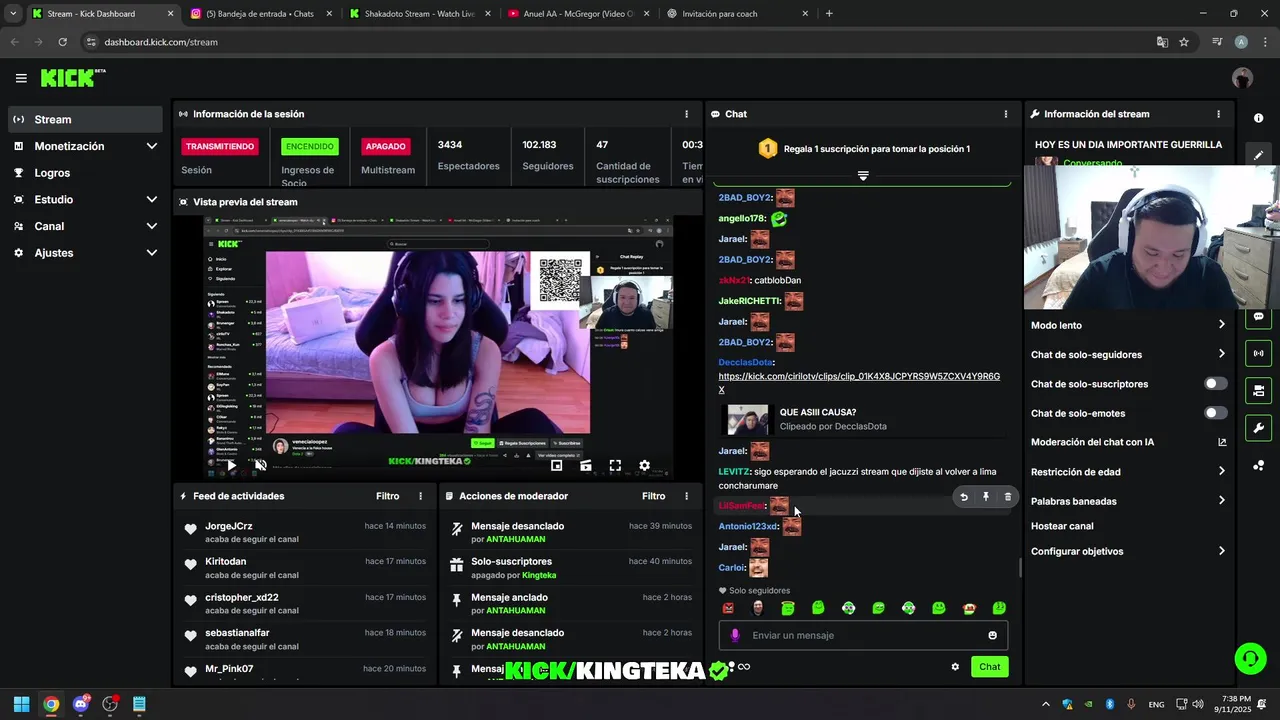This screenshot has height=720, width=1280.
Task: Insert the red angry emote from quick emotes
Action: (728, 608)
